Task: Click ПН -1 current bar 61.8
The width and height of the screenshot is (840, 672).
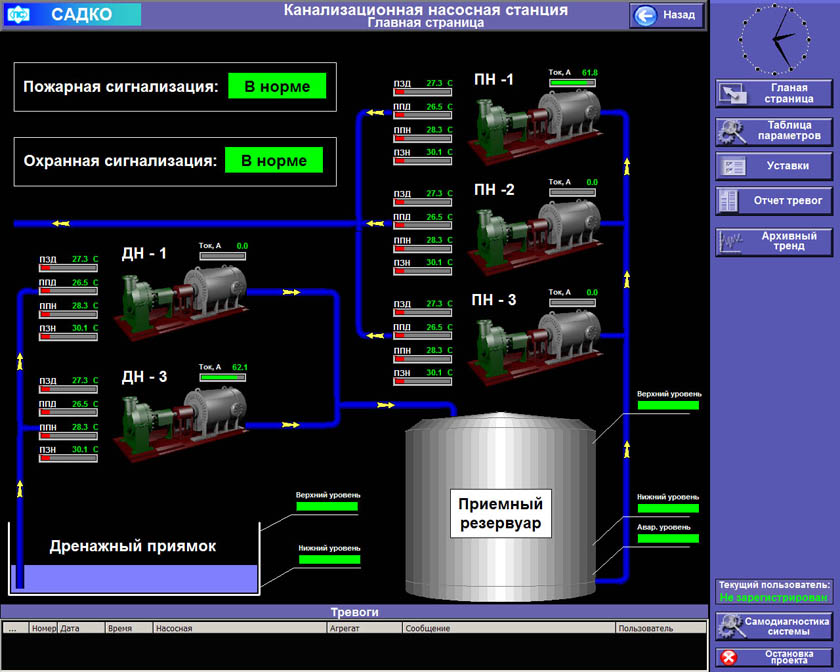Action: coord(572,83)
